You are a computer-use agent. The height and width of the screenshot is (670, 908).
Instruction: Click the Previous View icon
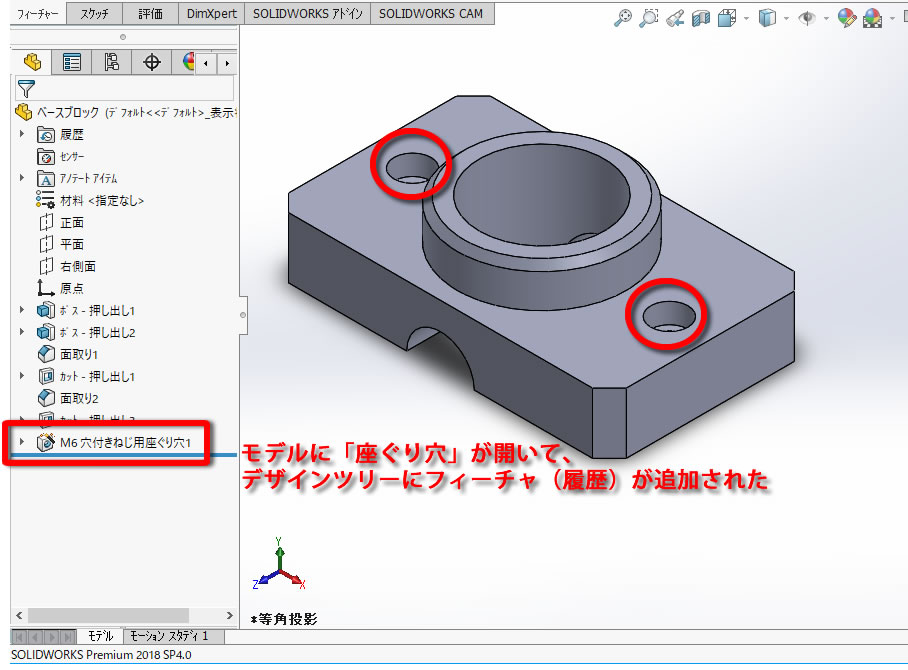[x=675, y=18]
